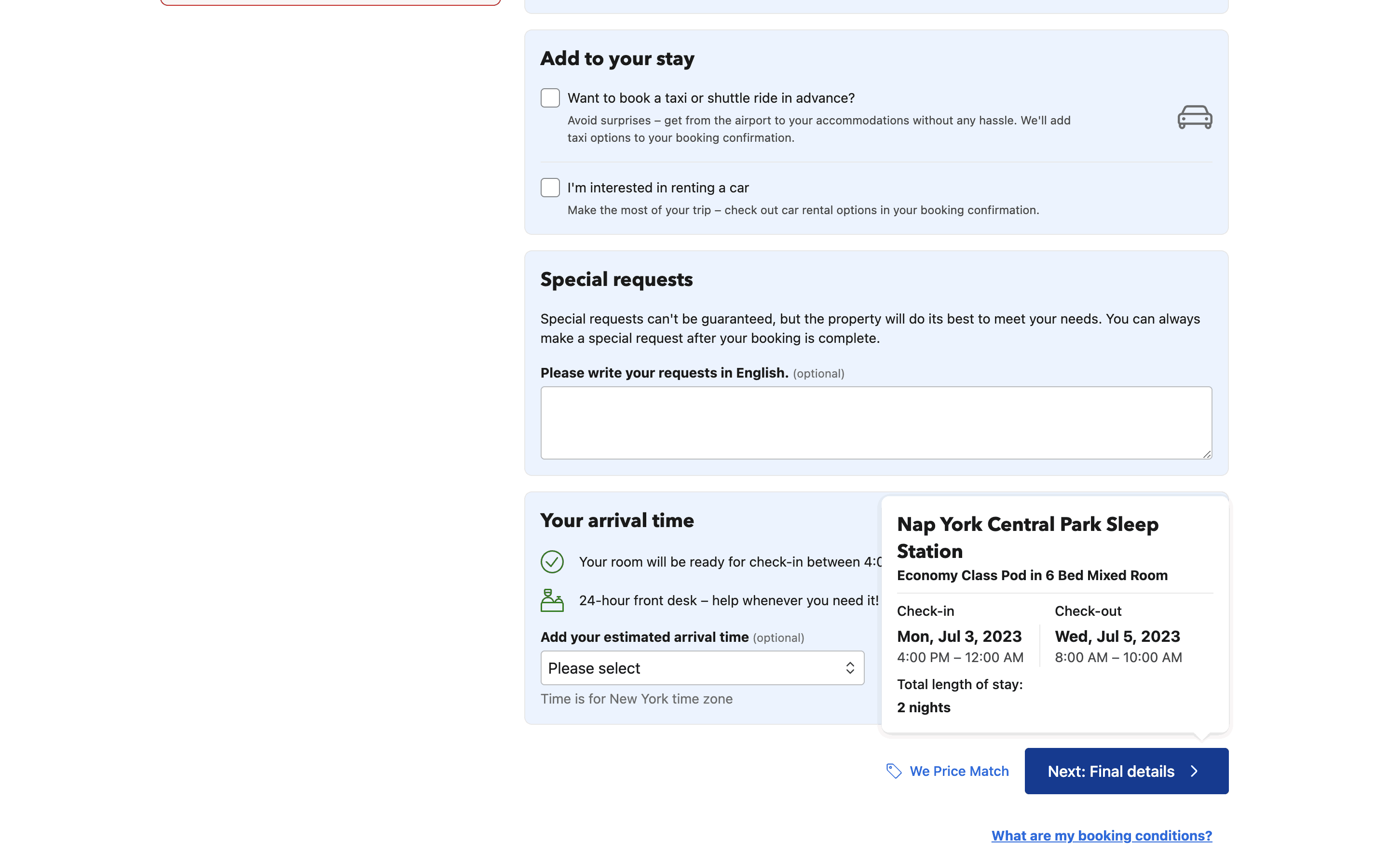Click the Check-in date Mon, Jul 3, 2023

click(959, 636)
